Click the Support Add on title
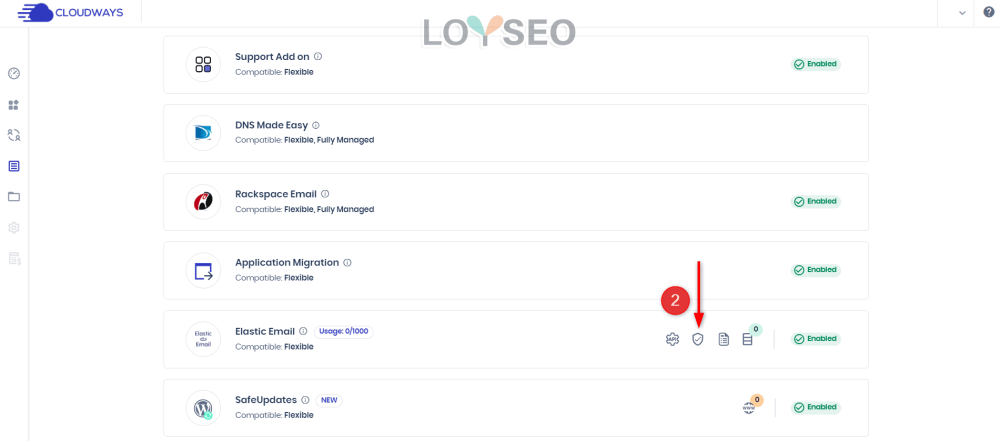This screenshot has height=441, width=1000. coord(272,56)
